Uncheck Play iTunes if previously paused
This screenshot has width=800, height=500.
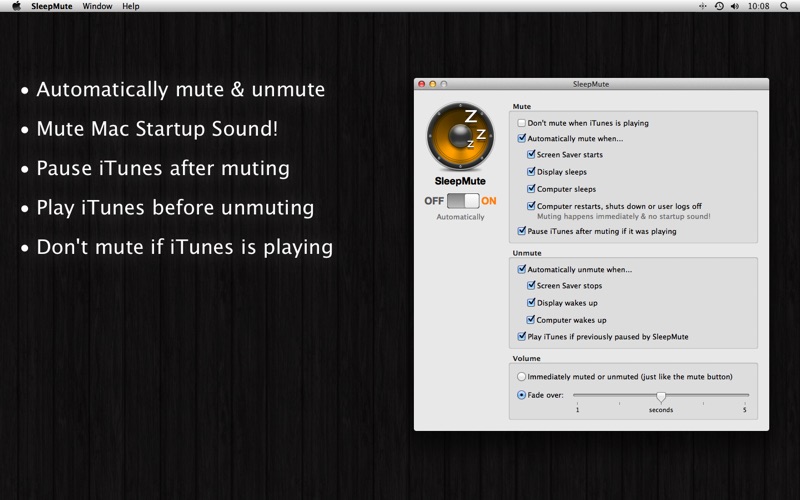point(521,336)
